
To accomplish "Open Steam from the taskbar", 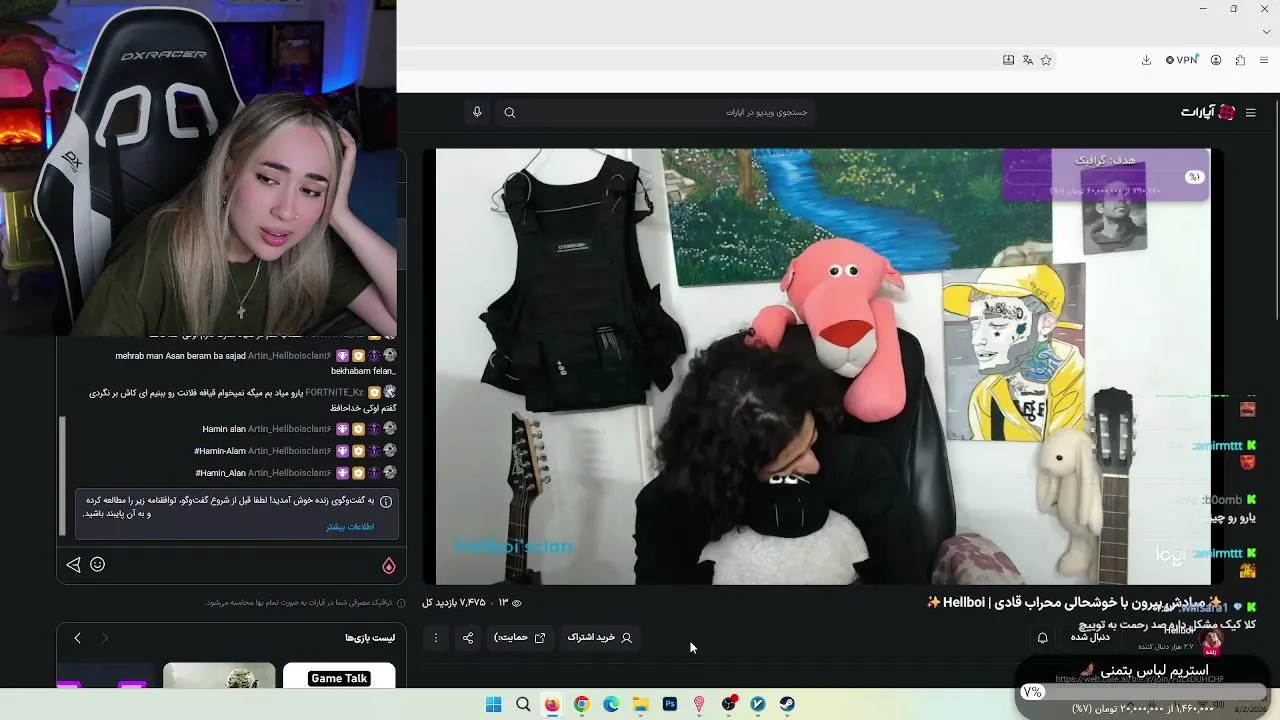I will click(787, 705).
